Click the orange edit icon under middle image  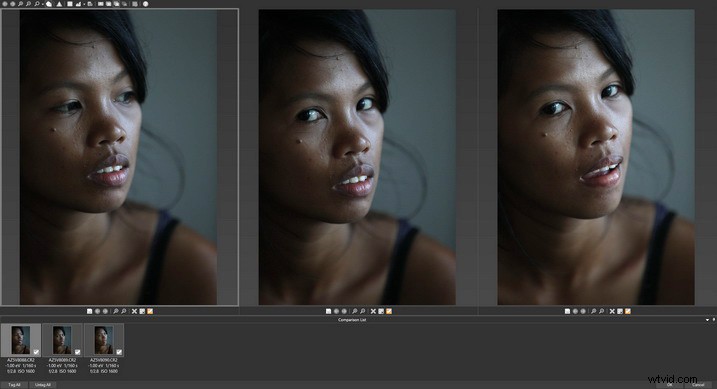(389, 311)
